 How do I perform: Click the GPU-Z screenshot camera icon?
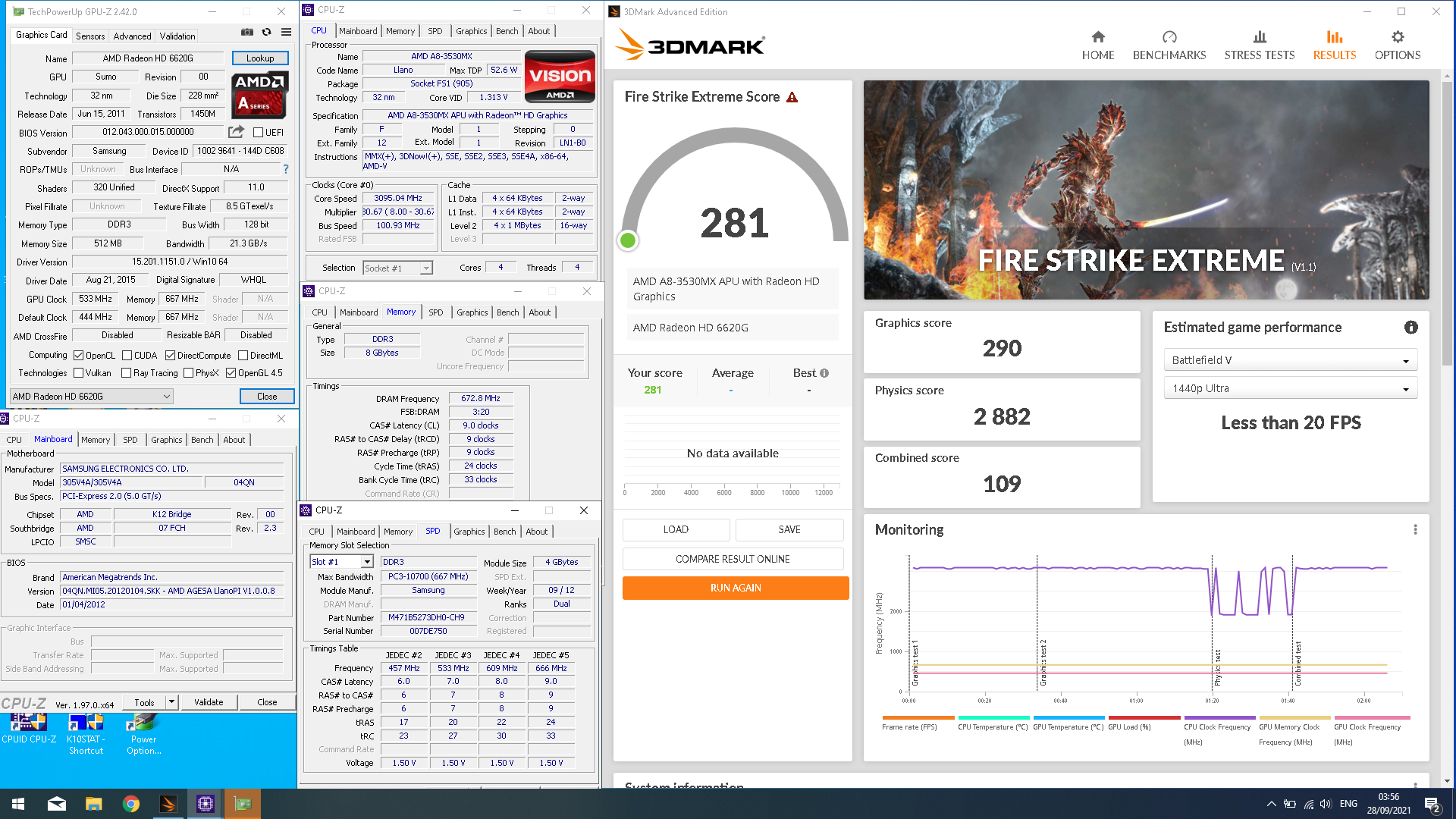click(247, 33)
